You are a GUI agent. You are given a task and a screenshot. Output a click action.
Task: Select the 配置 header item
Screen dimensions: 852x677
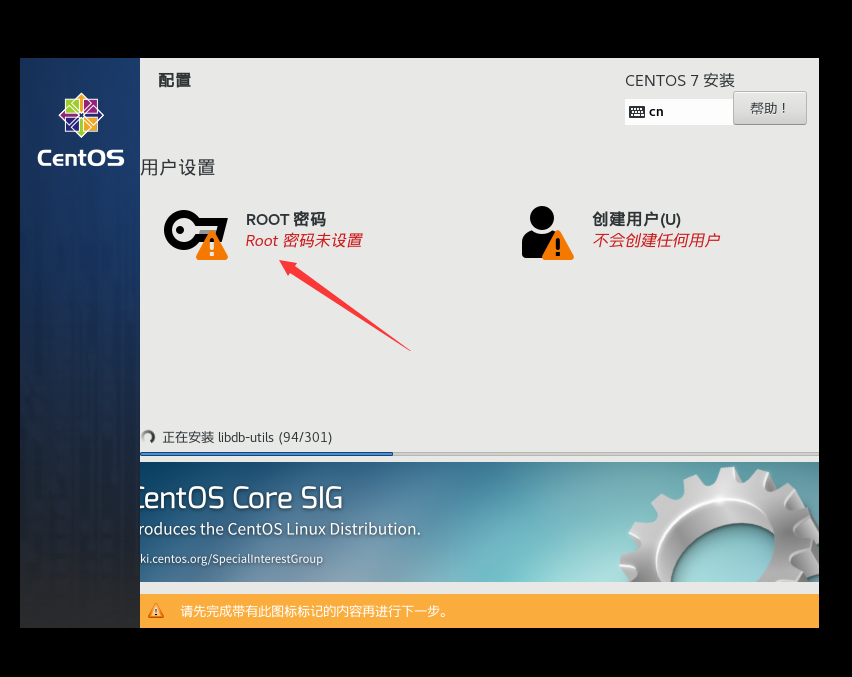(174, 80)
